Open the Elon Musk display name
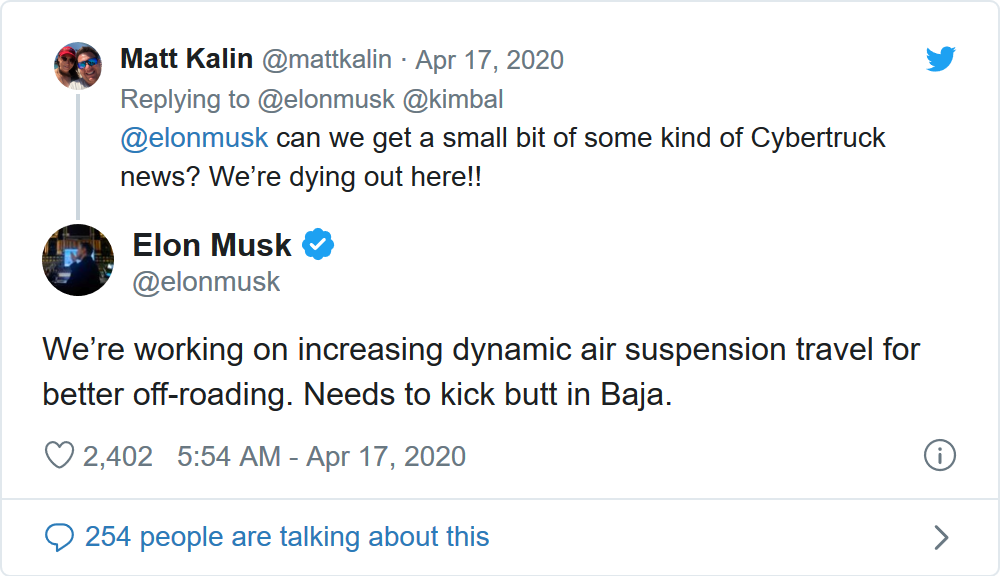Screen dimensions: 1000x576 pos(212,245)
